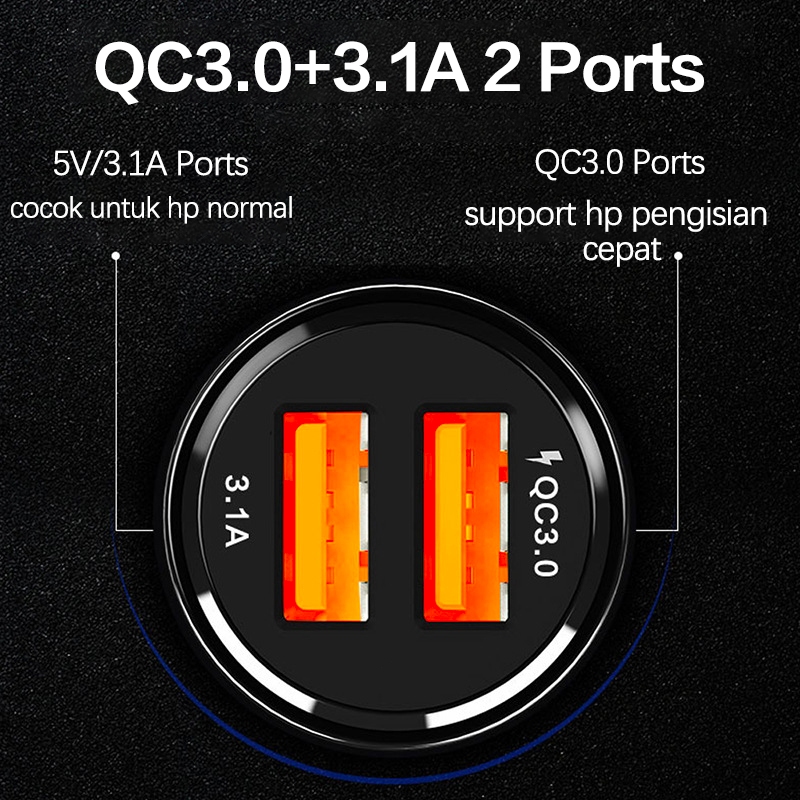
Task: Click the QC3.0 Ports heading
Action: (619, 162)
